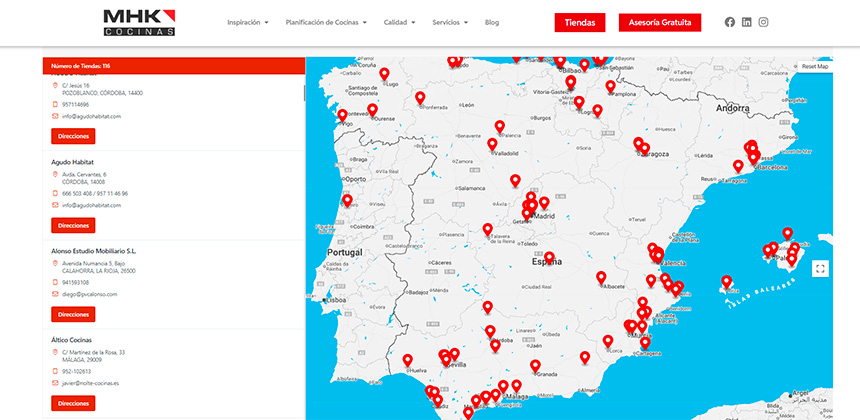Select the store pin at Palencia
The image size is (860, 420).
(x=500, y=127)
